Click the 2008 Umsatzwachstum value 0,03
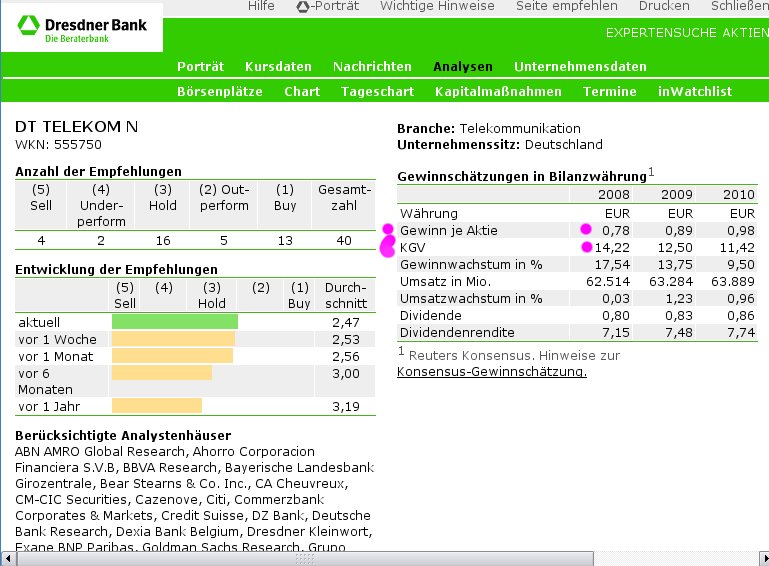769x566 pixels. click(x=616, y=298)
